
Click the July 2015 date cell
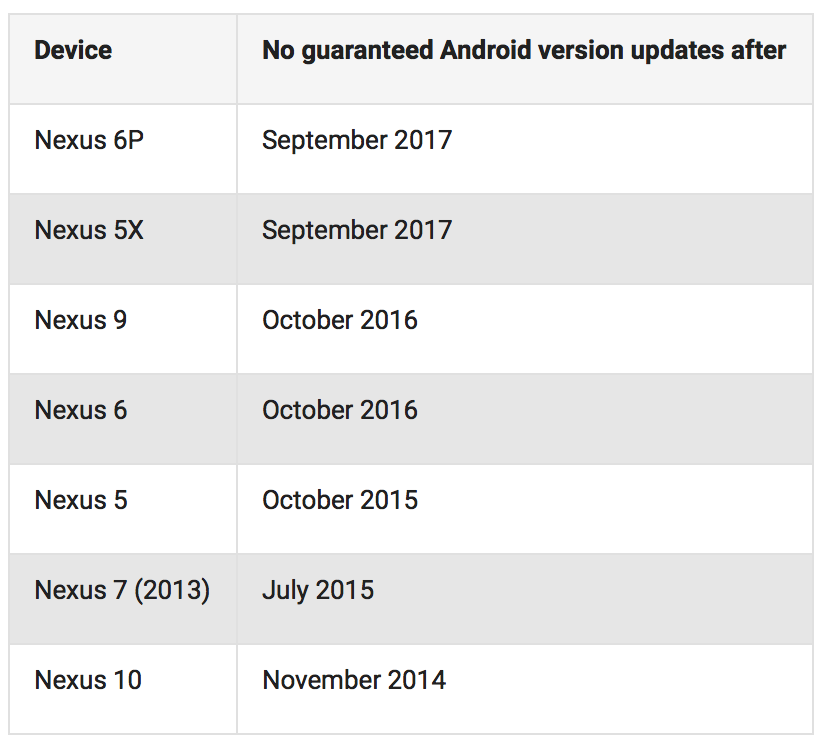click(318, 590)
